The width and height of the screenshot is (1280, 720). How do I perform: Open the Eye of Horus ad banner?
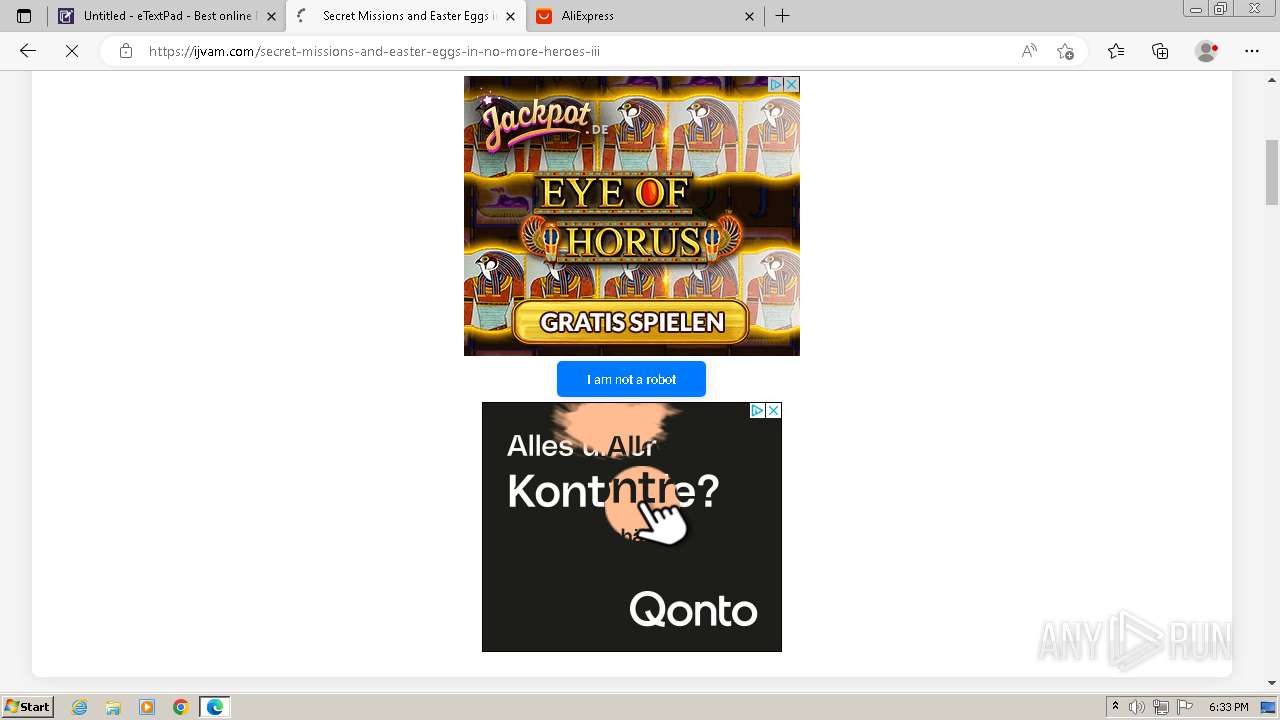631,216
